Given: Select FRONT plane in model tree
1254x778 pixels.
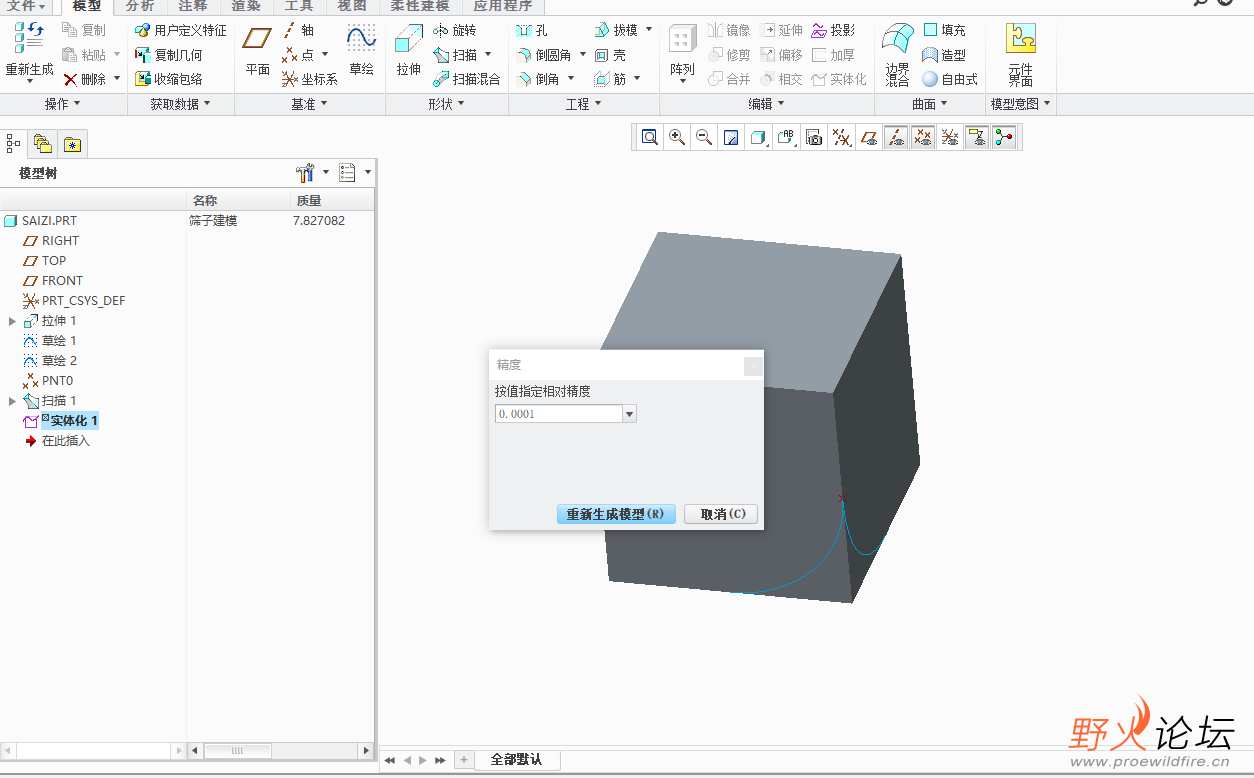Looking at the screenshot, I should coord(53,281).
